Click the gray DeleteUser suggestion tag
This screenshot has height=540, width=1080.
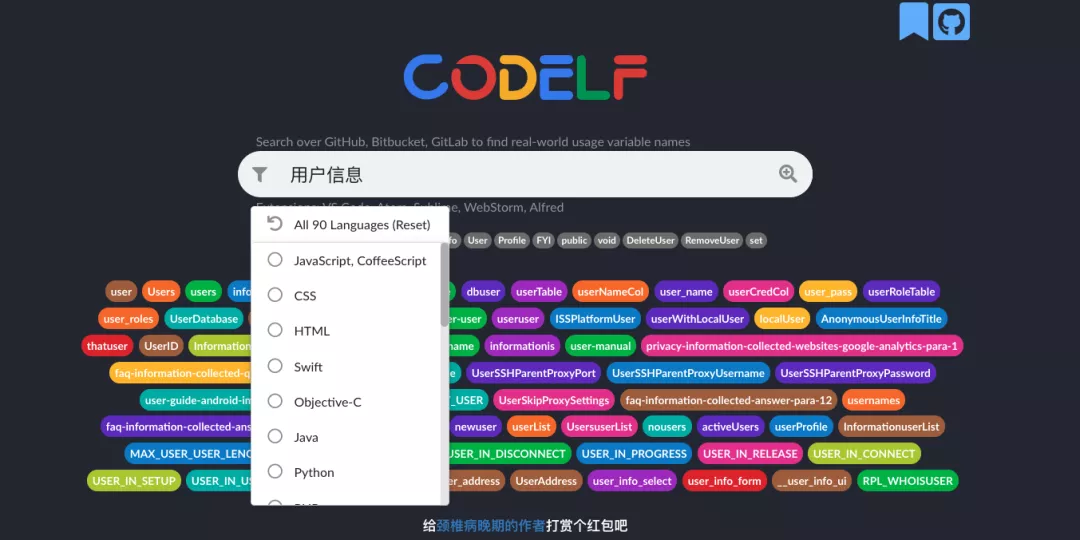pos(650,240)
